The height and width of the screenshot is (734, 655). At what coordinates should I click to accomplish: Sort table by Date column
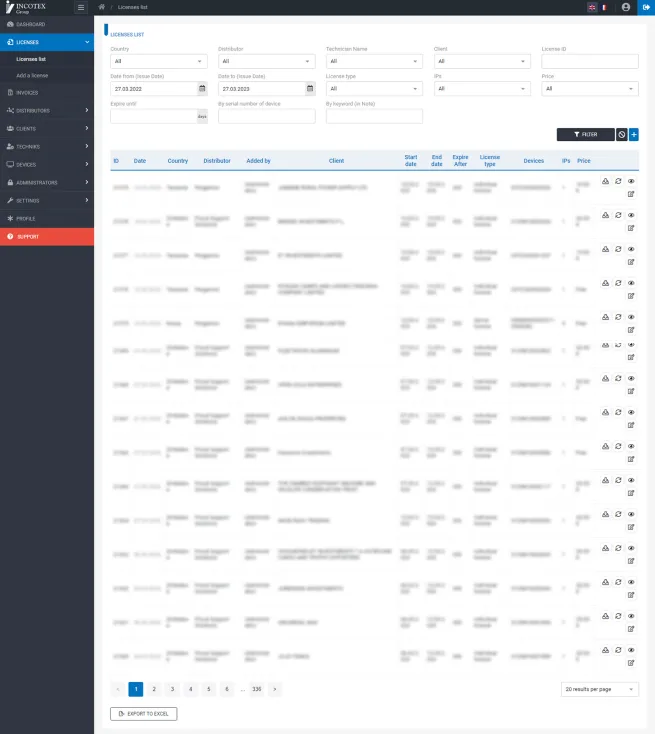click(x=140, y=161)
